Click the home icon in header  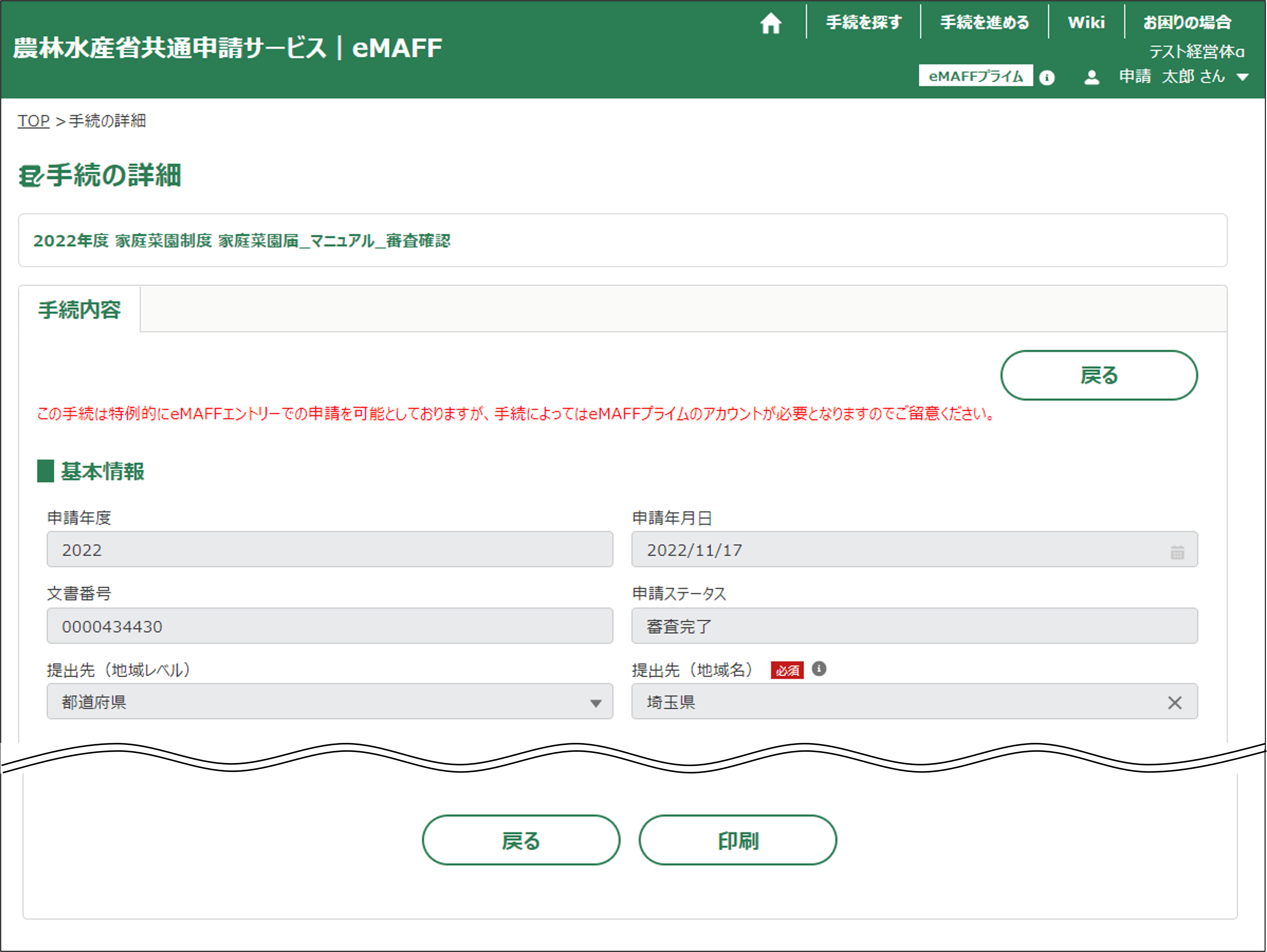point(770,24)
